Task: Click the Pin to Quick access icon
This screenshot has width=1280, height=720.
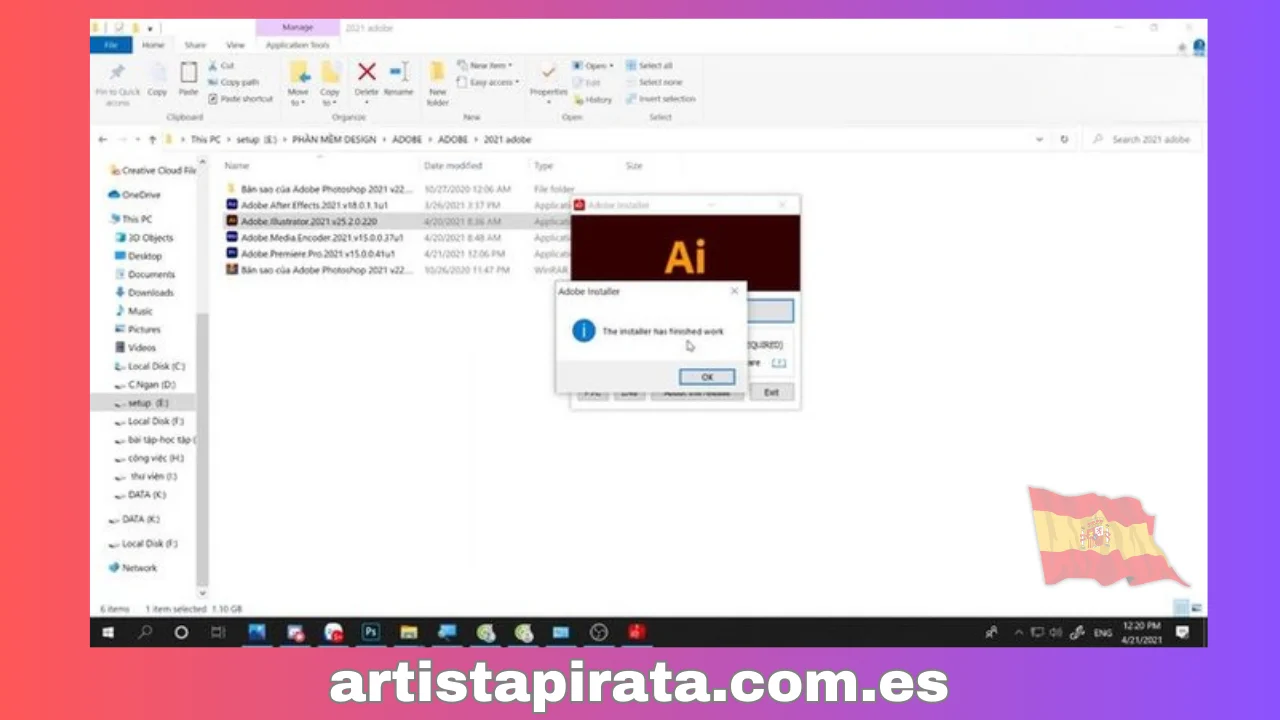Action: coord(118,72)
